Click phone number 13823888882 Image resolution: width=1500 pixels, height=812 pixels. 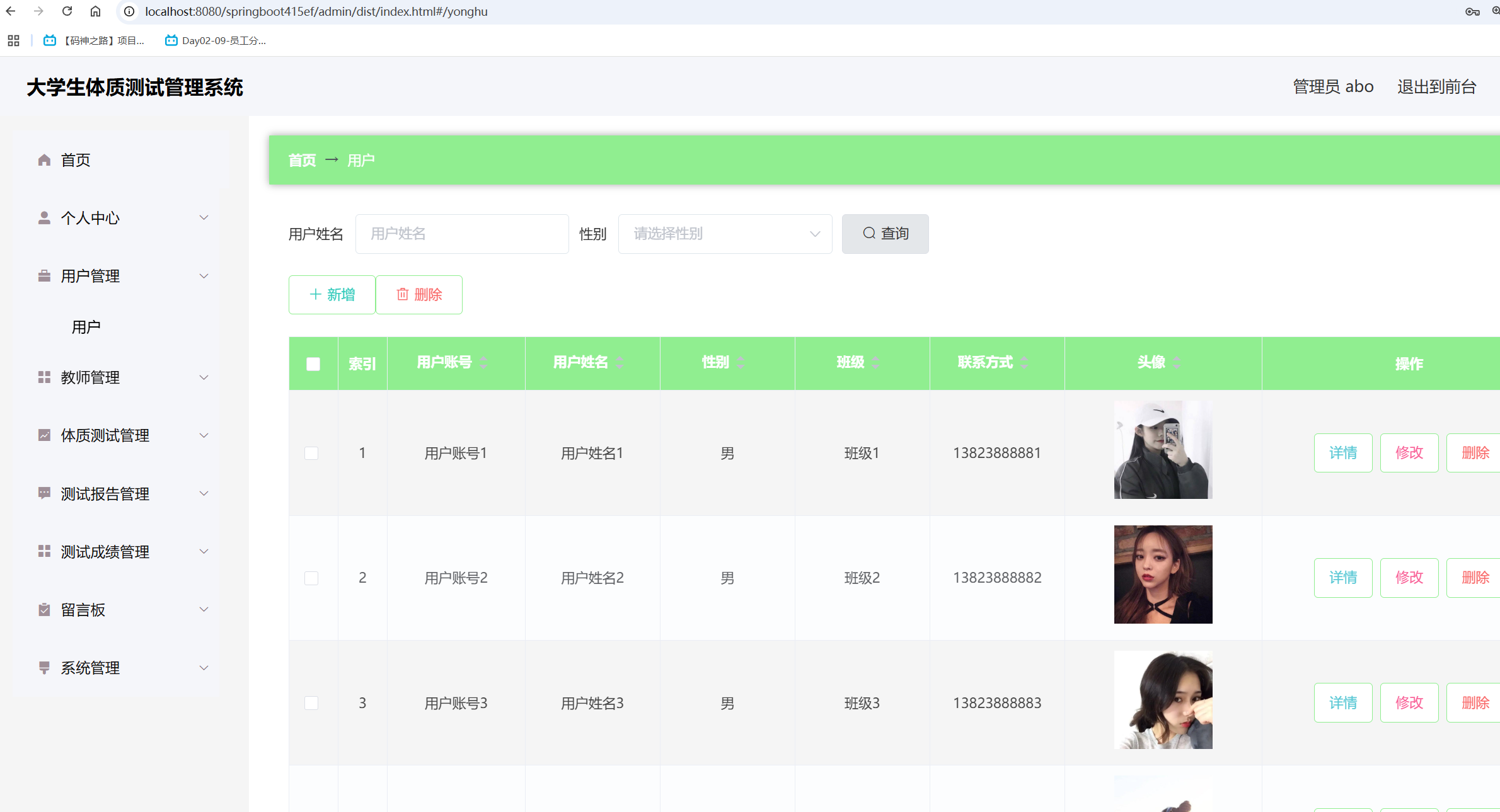tap(997, 578)
